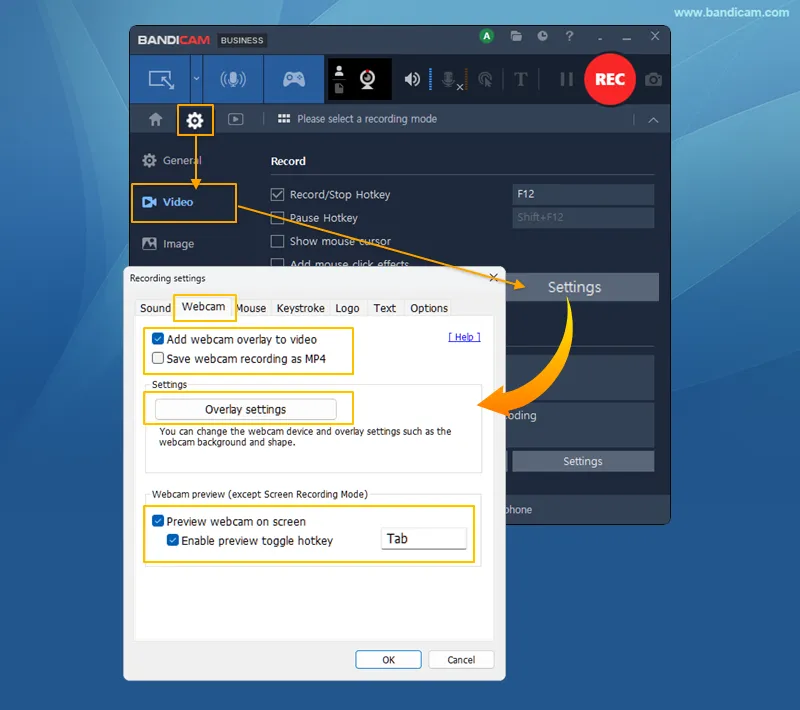The height and width of the screenshot is (710, 800).
Task: Take screenshot with camera icon
Action: coord(653,80)
